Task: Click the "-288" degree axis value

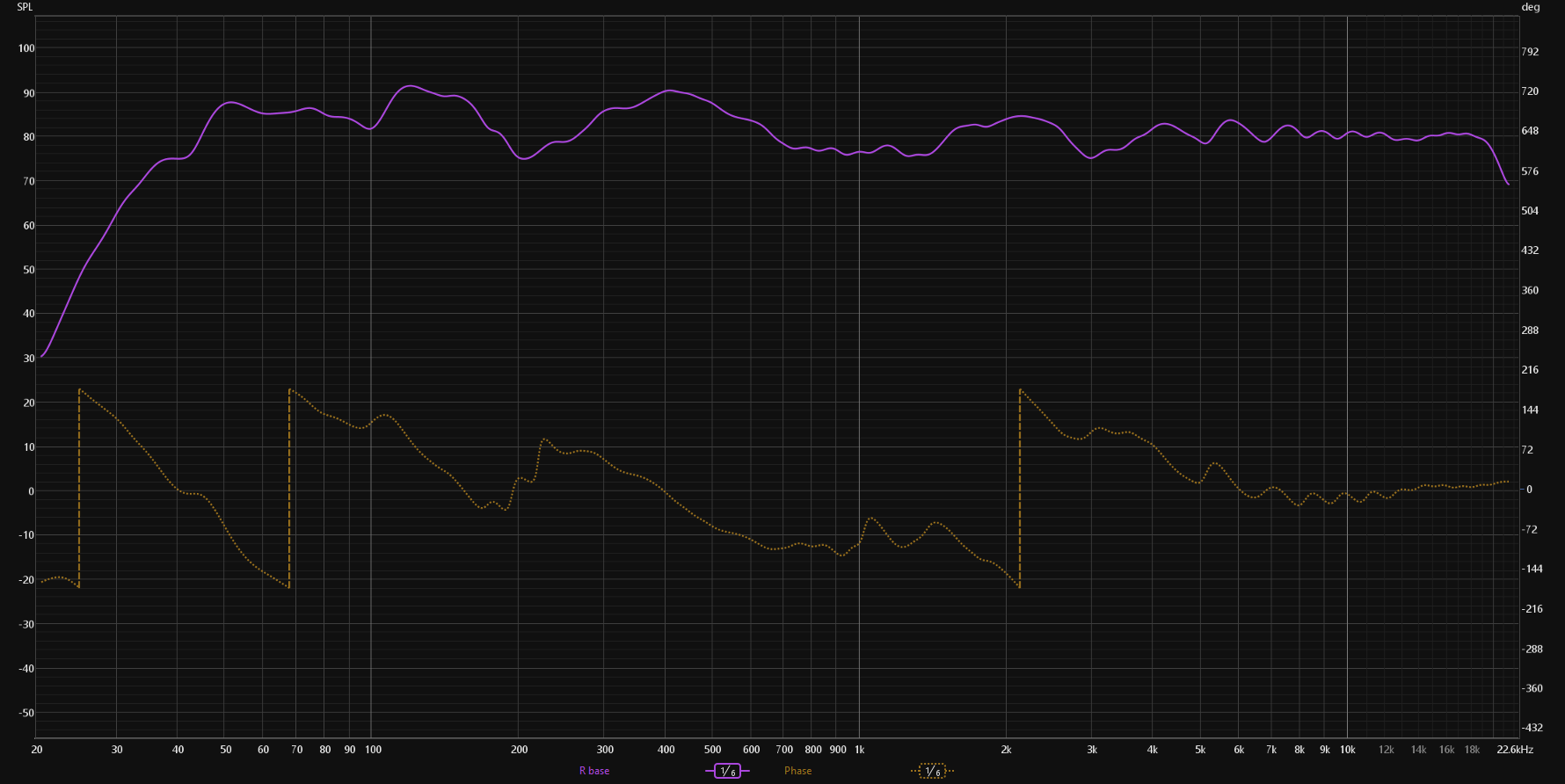Action: point(1532,649)
